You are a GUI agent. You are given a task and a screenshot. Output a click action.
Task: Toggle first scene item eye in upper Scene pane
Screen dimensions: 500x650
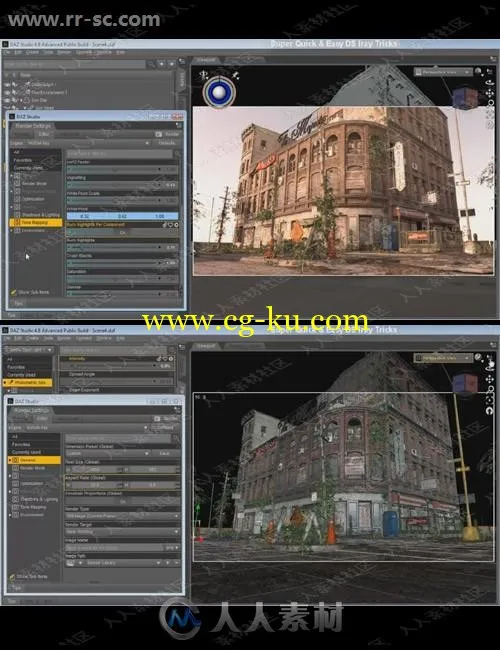(x=7, y=84)
